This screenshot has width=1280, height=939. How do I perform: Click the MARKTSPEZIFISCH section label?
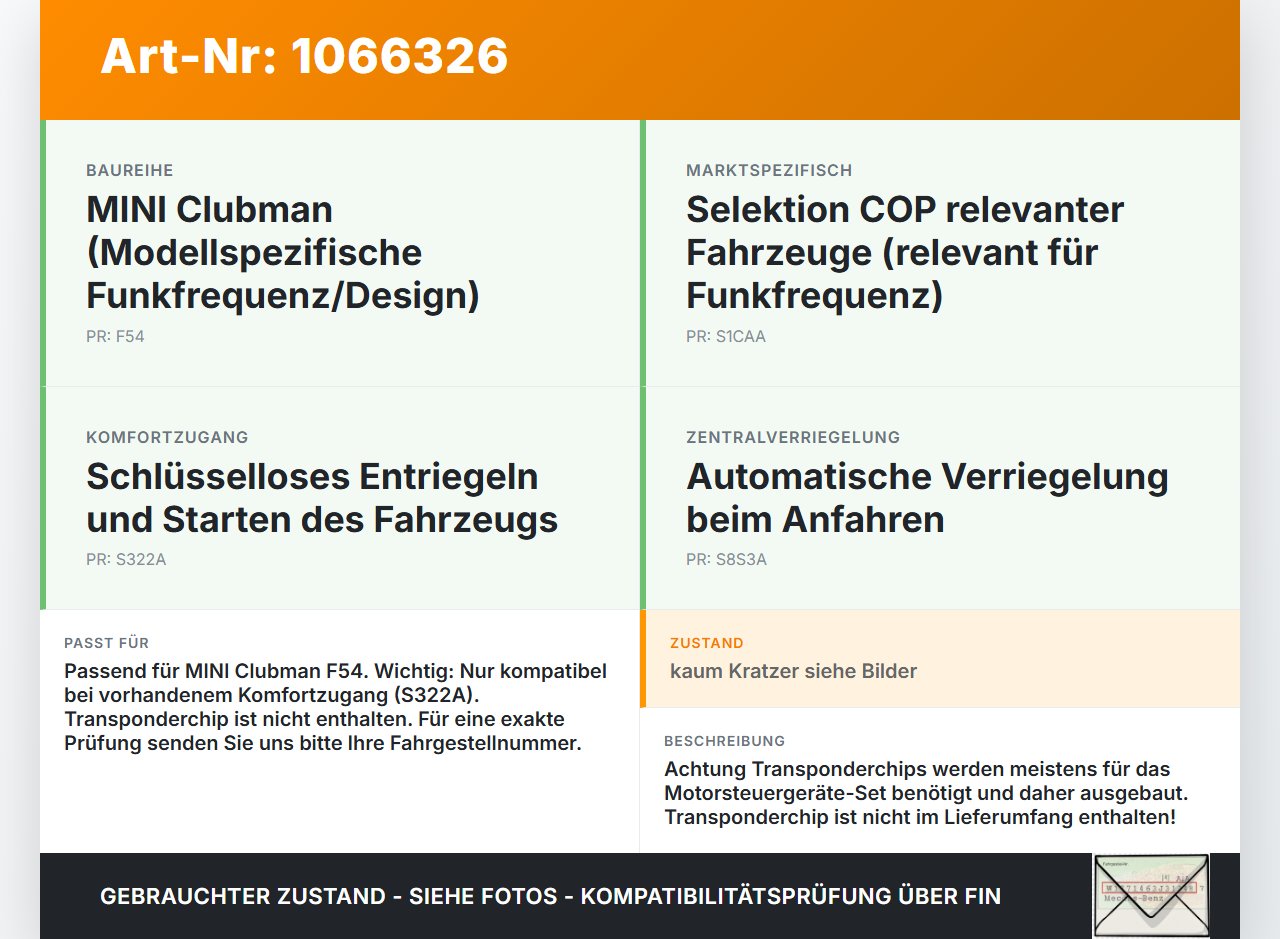(x=769, y=171)
